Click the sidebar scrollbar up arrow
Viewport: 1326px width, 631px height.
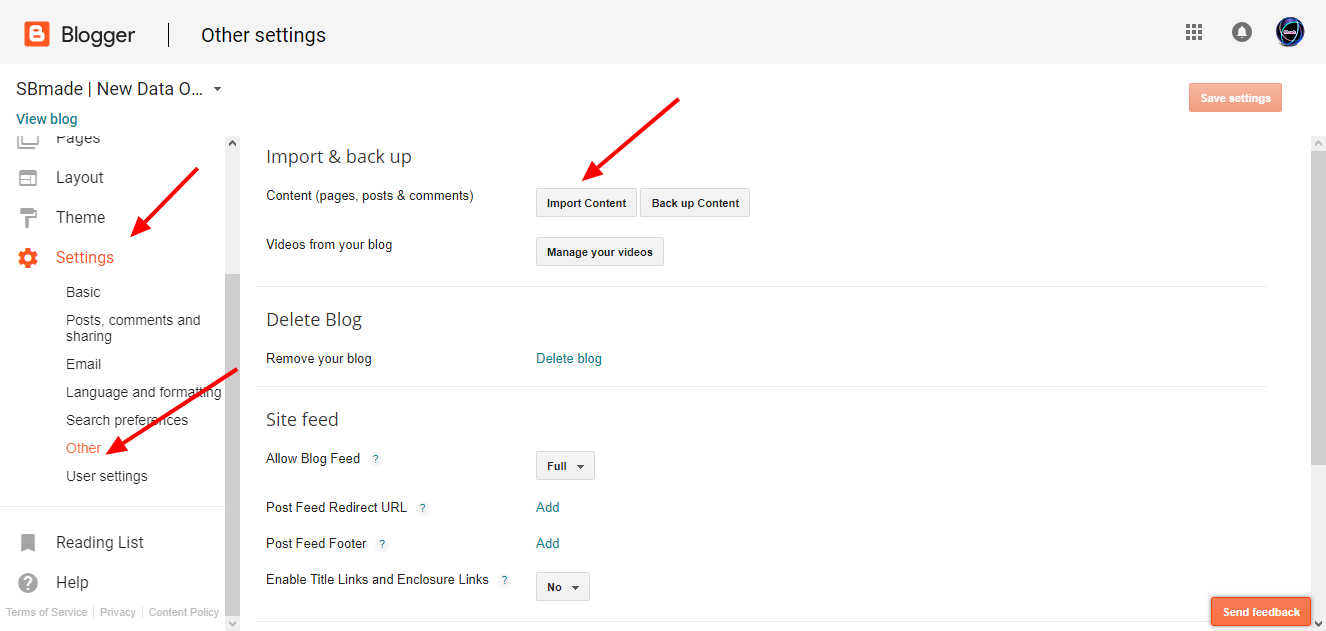[233, 143]
